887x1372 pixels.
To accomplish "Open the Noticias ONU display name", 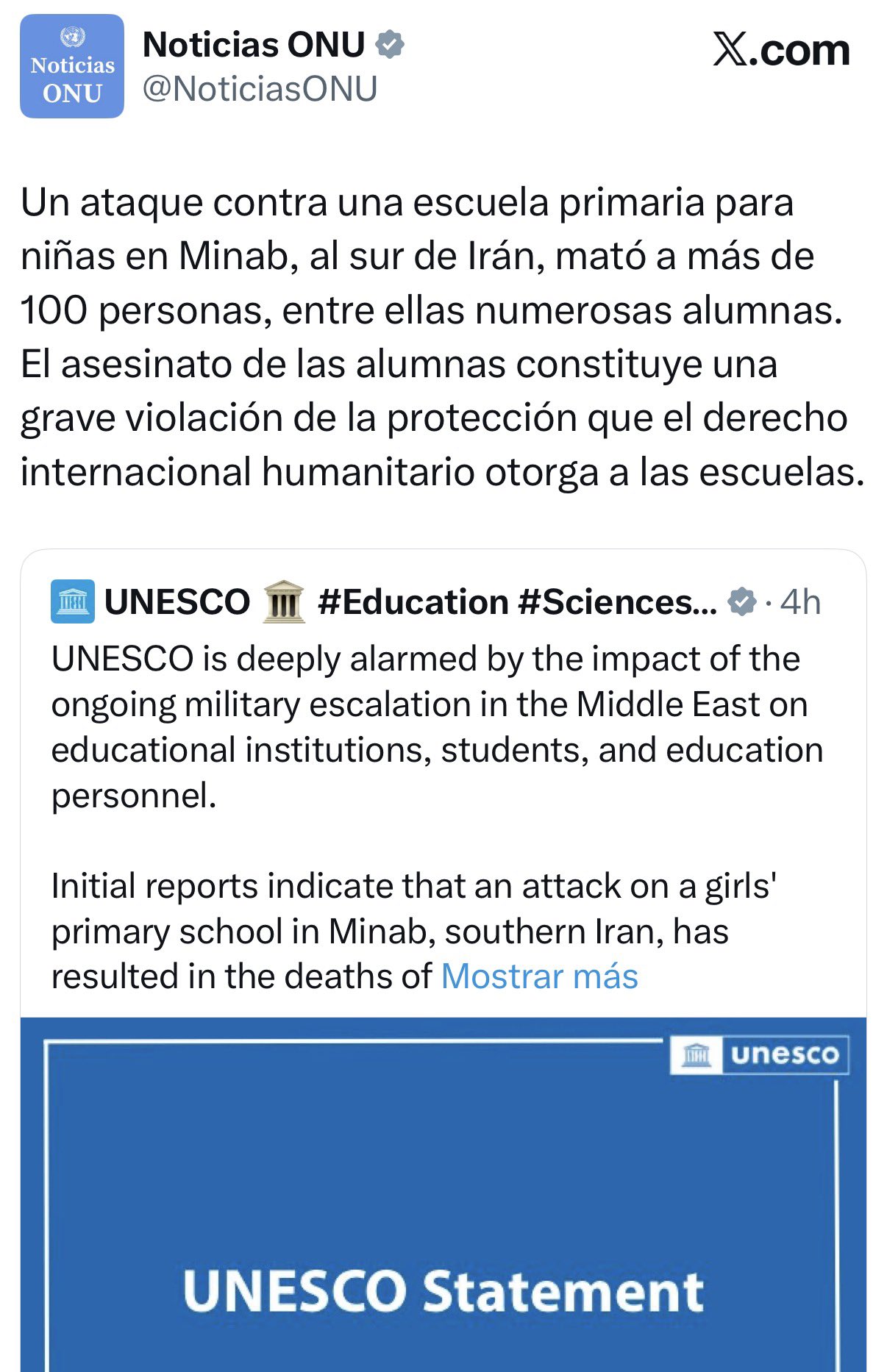I will point(254,45).
